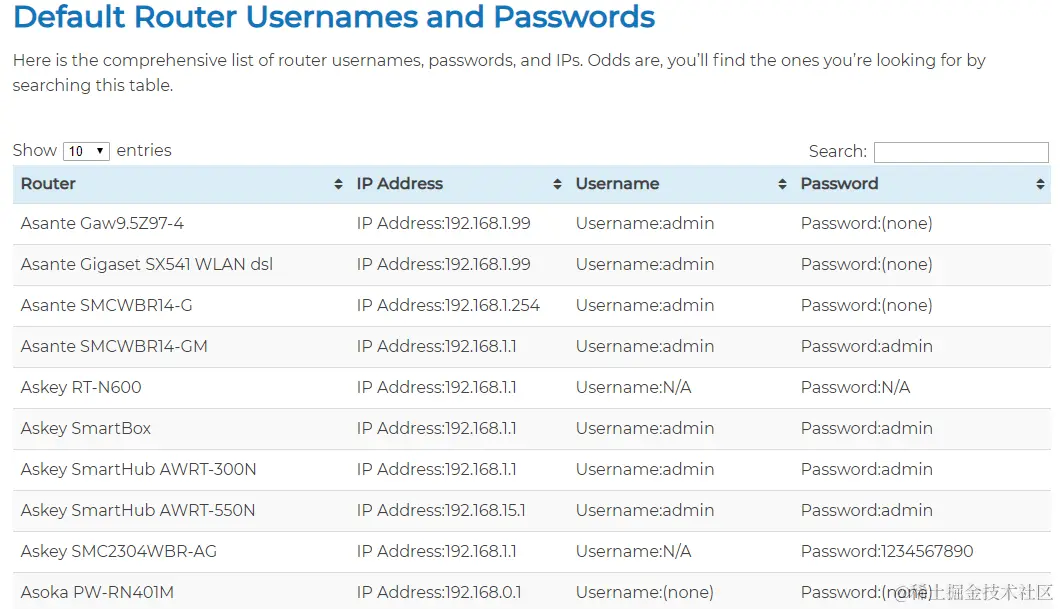1060x609 pixels.
Task: Click into the Search input field
Action: [x=961, y=152]
